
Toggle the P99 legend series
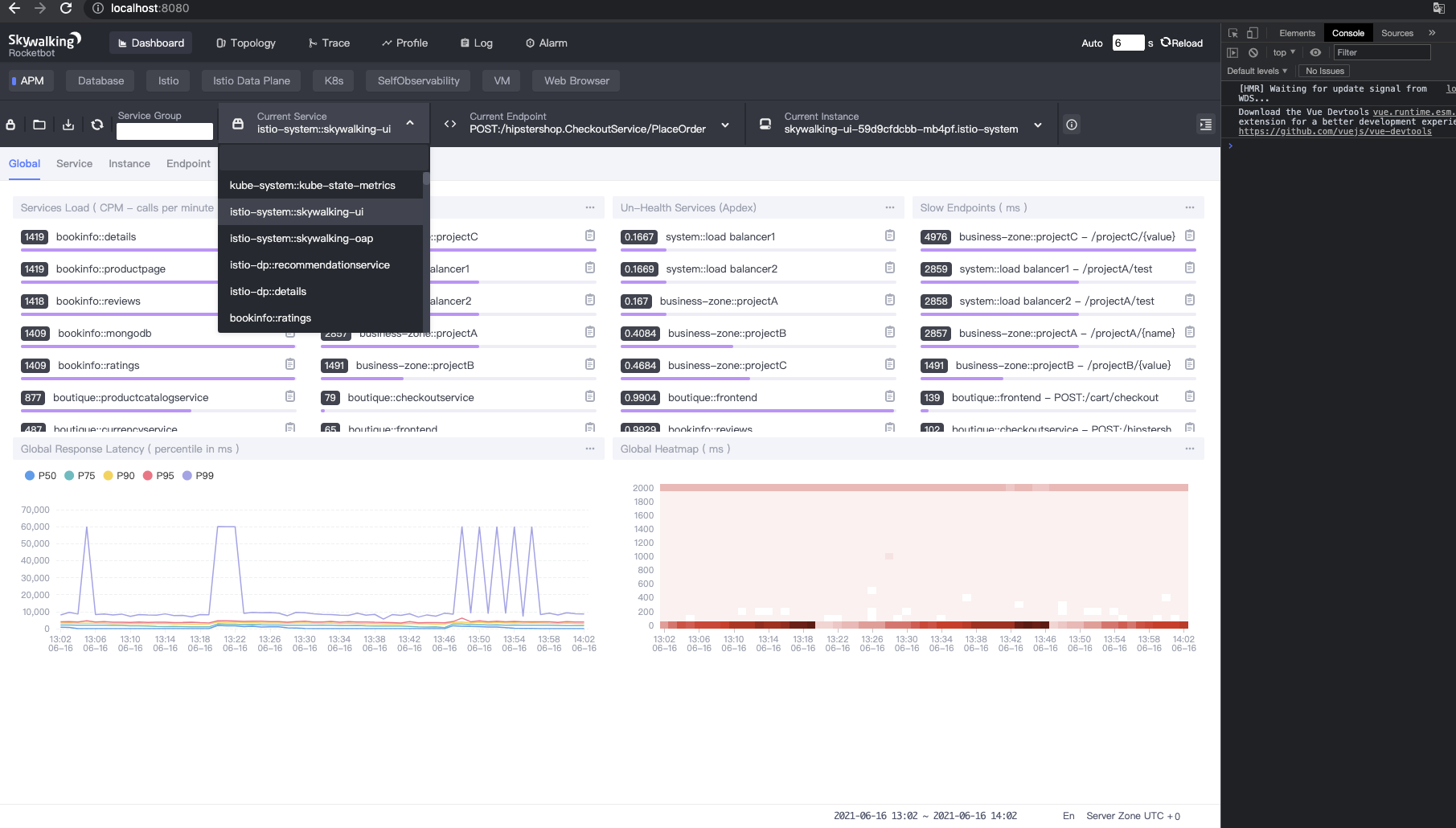point(198,476)
